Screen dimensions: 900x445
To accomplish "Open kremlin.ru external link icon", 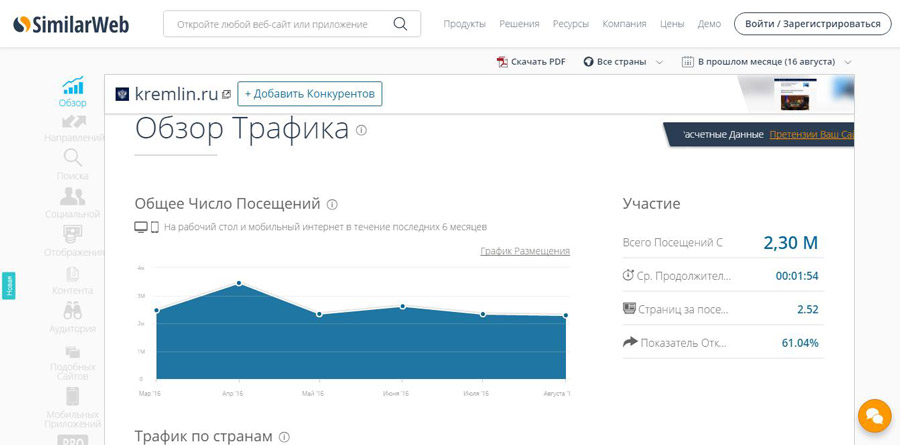I will click(x=226, y=94).
